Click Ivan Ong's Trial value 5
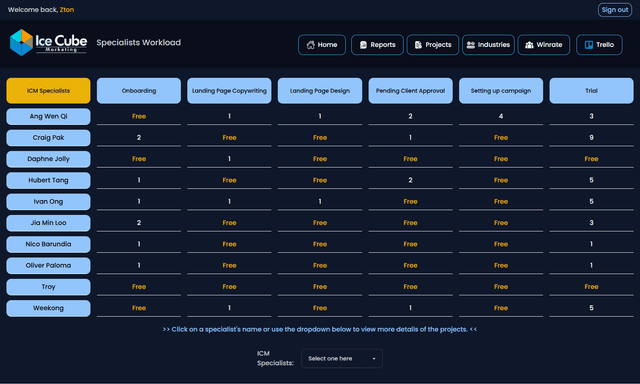The image size is (640, 384). [x=591, y=202]
